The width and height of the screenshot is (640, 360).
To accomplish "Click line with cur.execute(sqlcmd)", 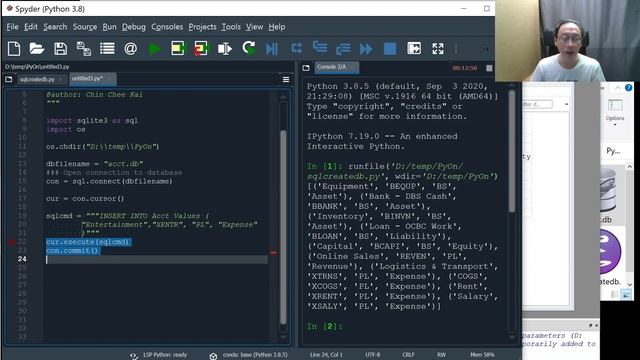I will 88,242.
